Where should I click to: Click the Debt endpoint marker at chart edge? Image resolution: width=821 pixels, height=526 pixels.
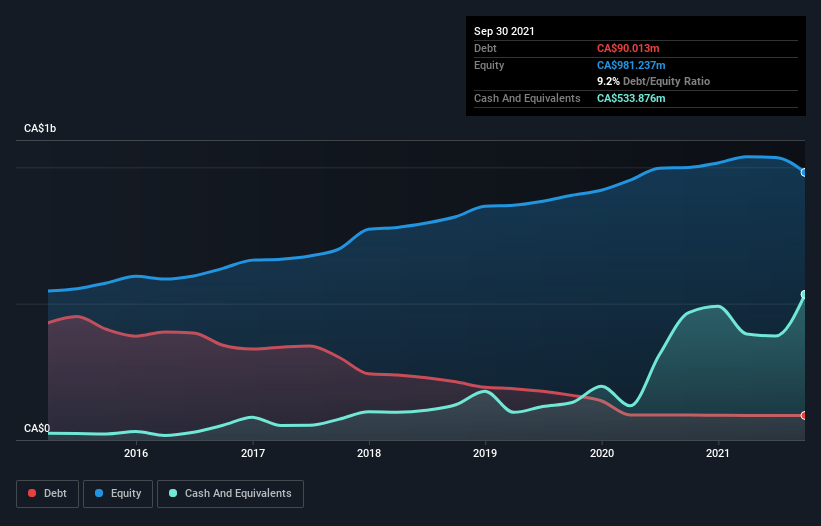pyautogui.click(x=804, y=416)
